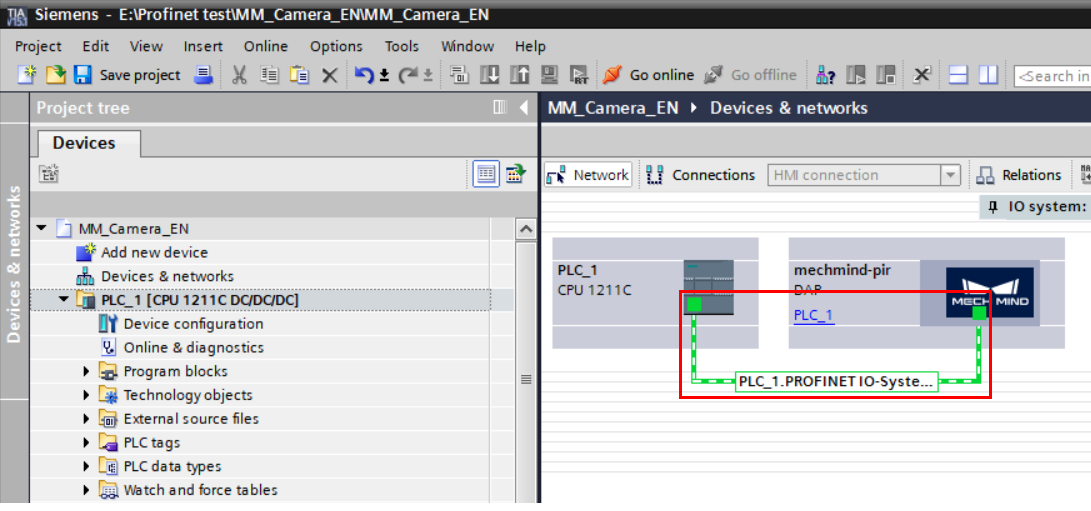Open the Help menu
This screenshot has height=511, width=1091.
point(530,47)
